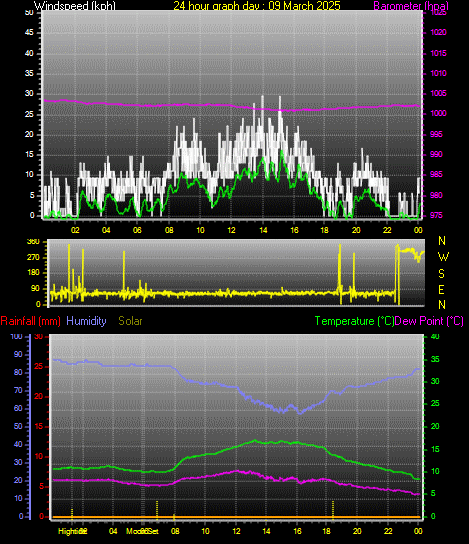
Task: Click '30' on the windspeed axis
Action: 29,94
